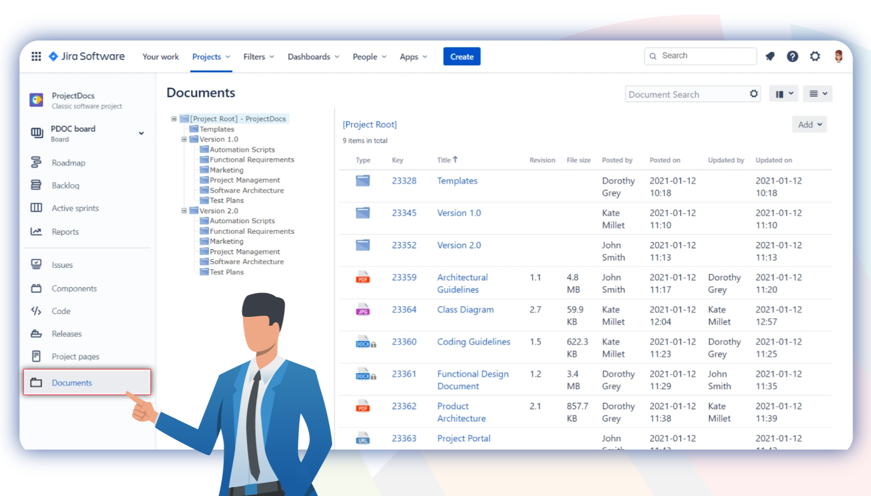The height and width of the screenshot is (496, 871).
Task: Open the Coding Guidelines document link
Action: (x=473, y=342)
